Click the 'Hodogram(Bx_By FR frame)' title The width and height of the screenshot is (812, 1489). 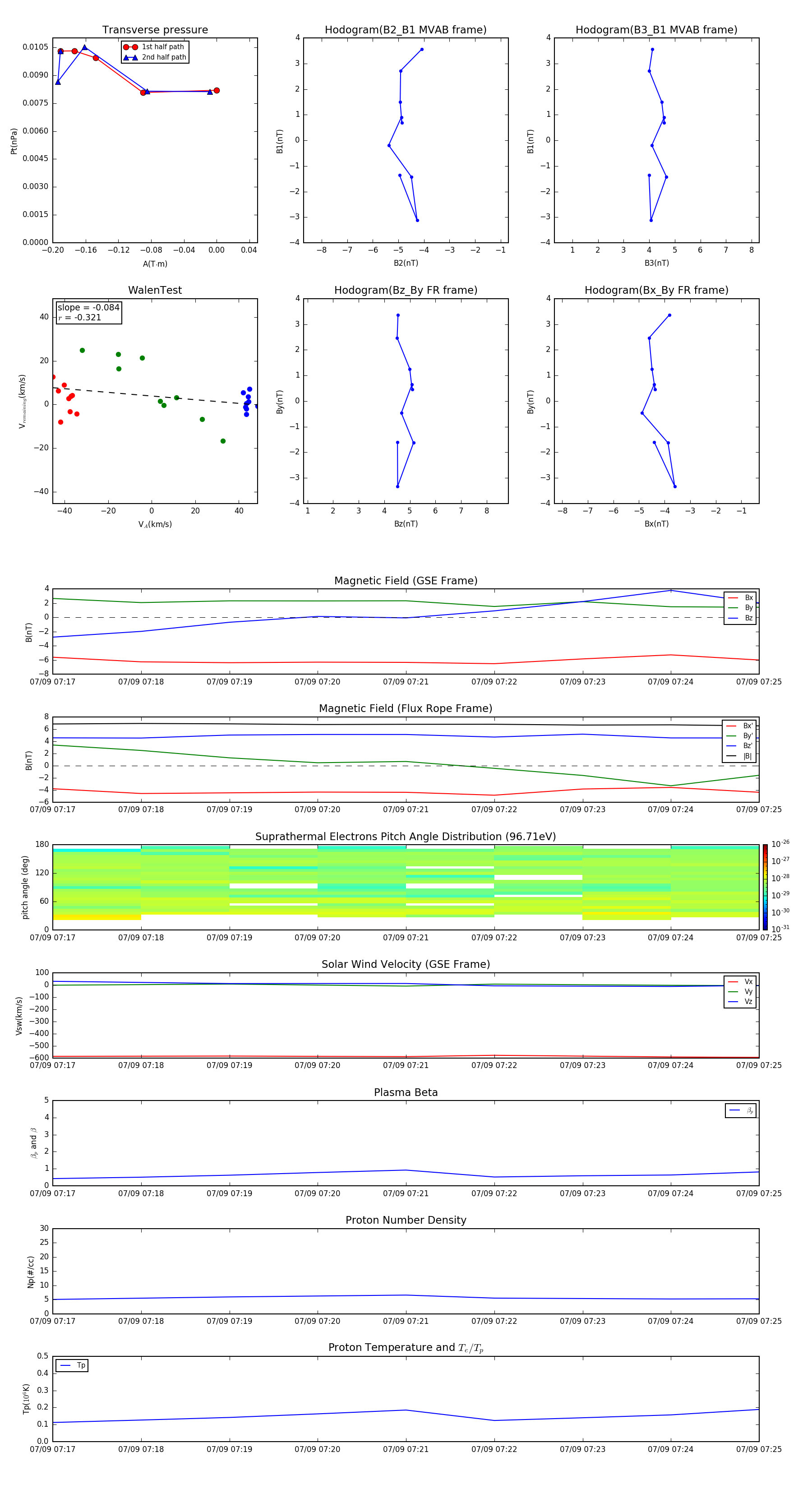coord(656,290)
